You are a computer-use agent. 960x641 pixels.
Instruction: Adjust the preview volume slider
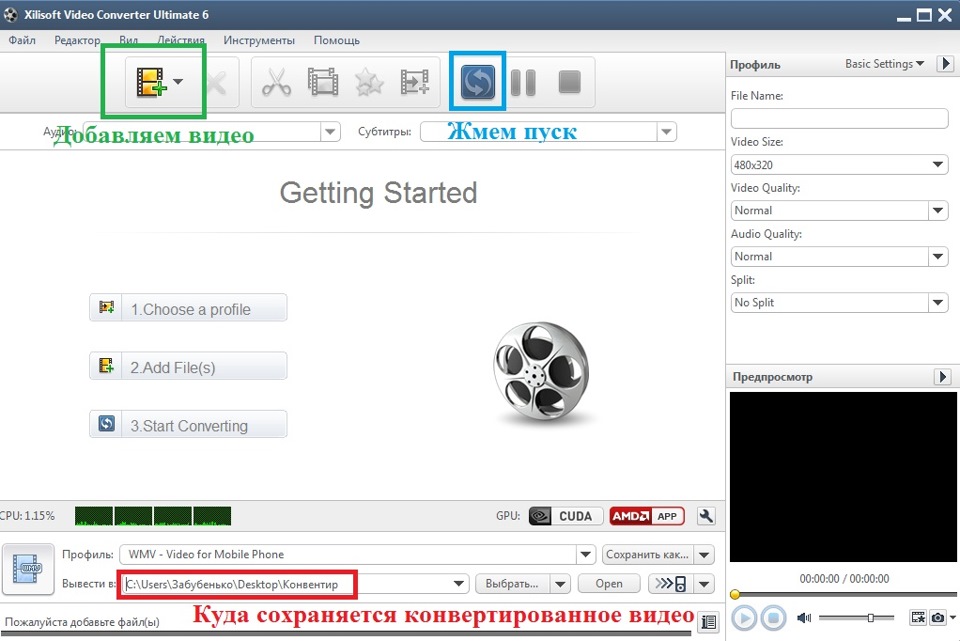click(857, 618)
